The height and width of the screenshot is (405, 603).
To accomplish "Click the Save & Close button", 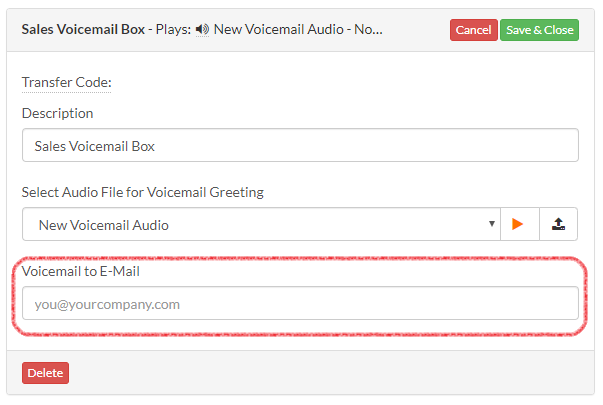I will click(540, 30).
